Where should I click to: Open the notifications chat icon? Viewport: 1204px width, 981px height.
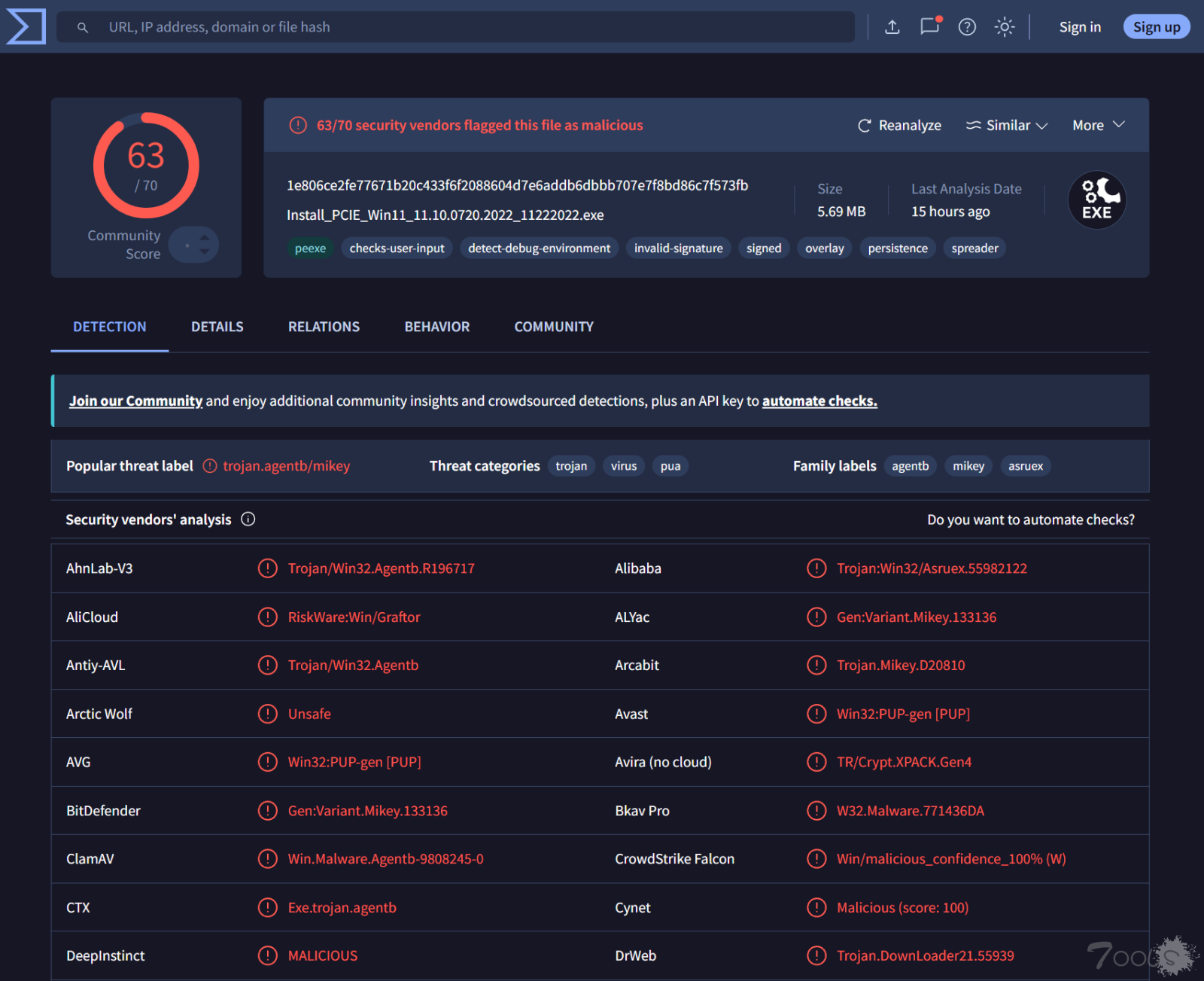pos(930,26)
